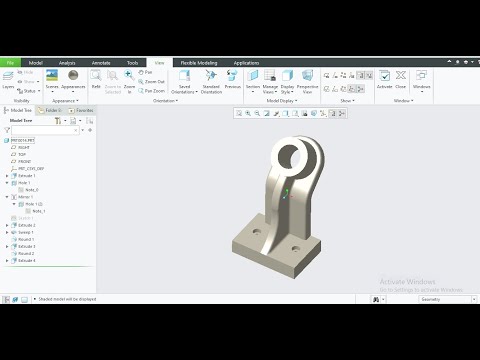480x360 pixels.
Task: Apply Standard Orientation to the model
Action: [211, 82]
